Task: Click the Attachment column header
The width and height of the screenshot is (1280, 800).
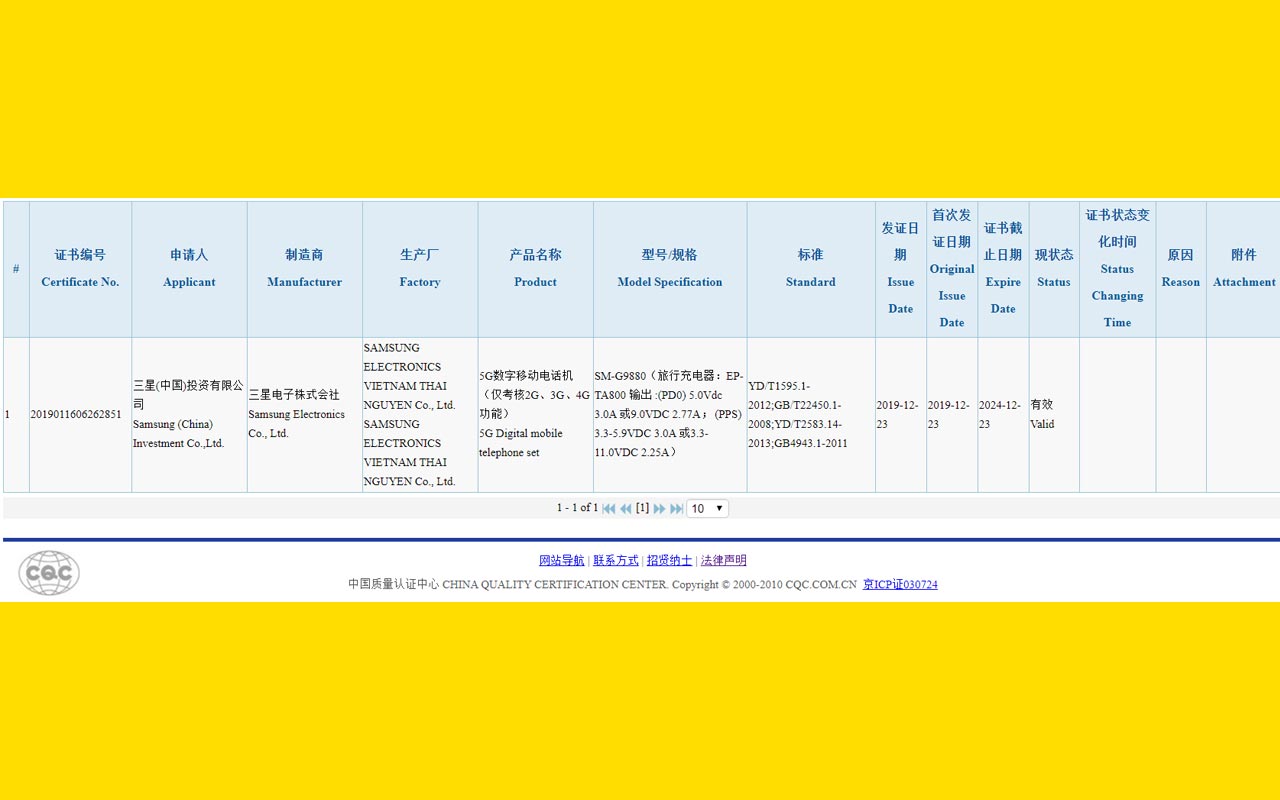Action: [x=1244, y=269]
